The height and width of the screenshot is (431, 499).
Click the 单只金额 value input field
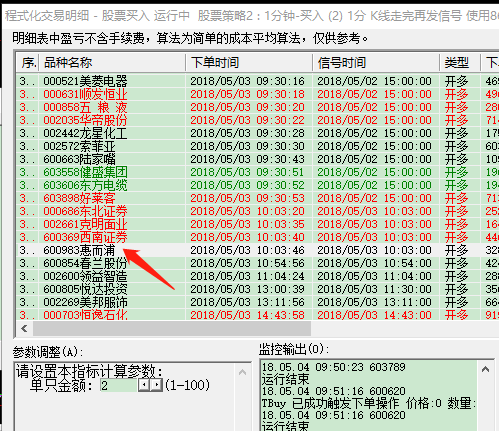click(119, 385)
